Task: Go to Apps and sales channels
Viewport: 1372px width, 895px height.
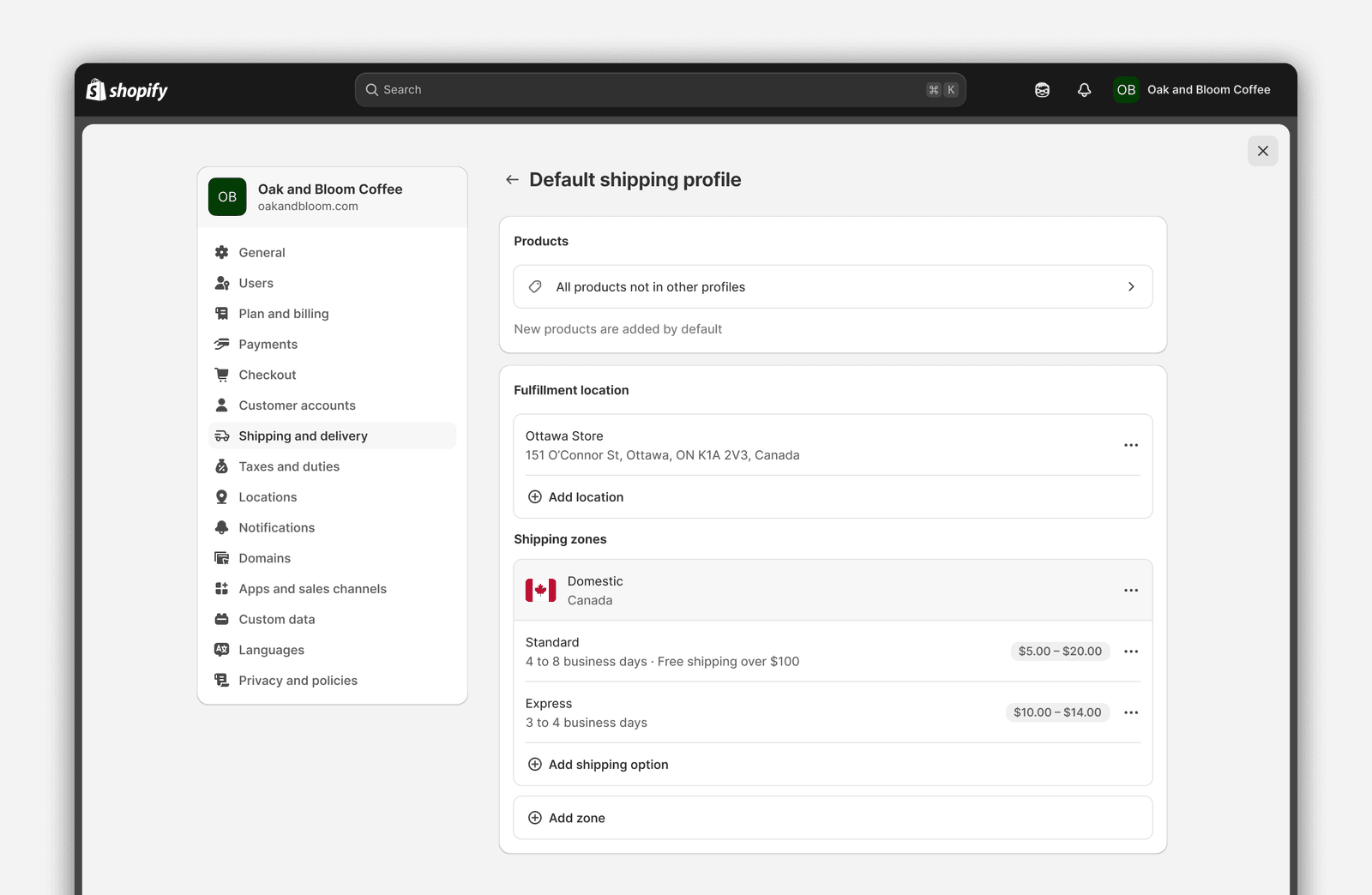Action: [x=333, y=589]
